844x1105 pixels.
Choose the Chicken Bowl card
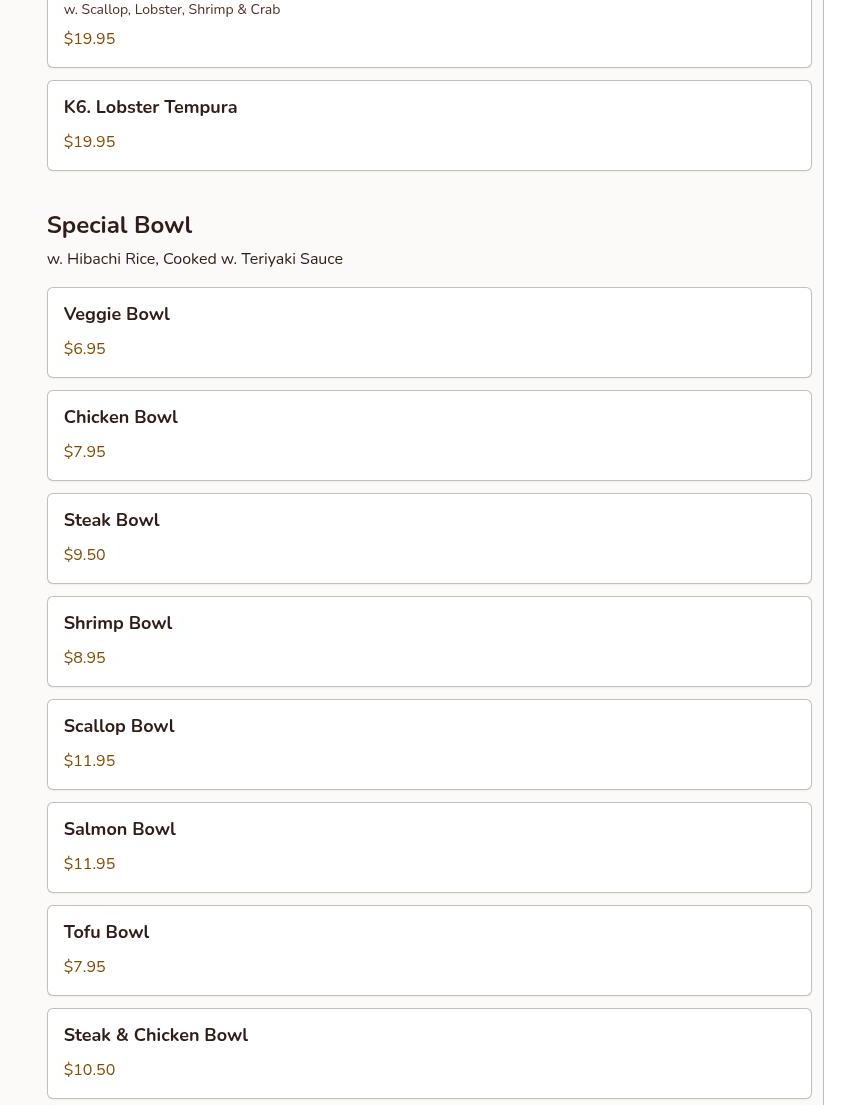429,436
